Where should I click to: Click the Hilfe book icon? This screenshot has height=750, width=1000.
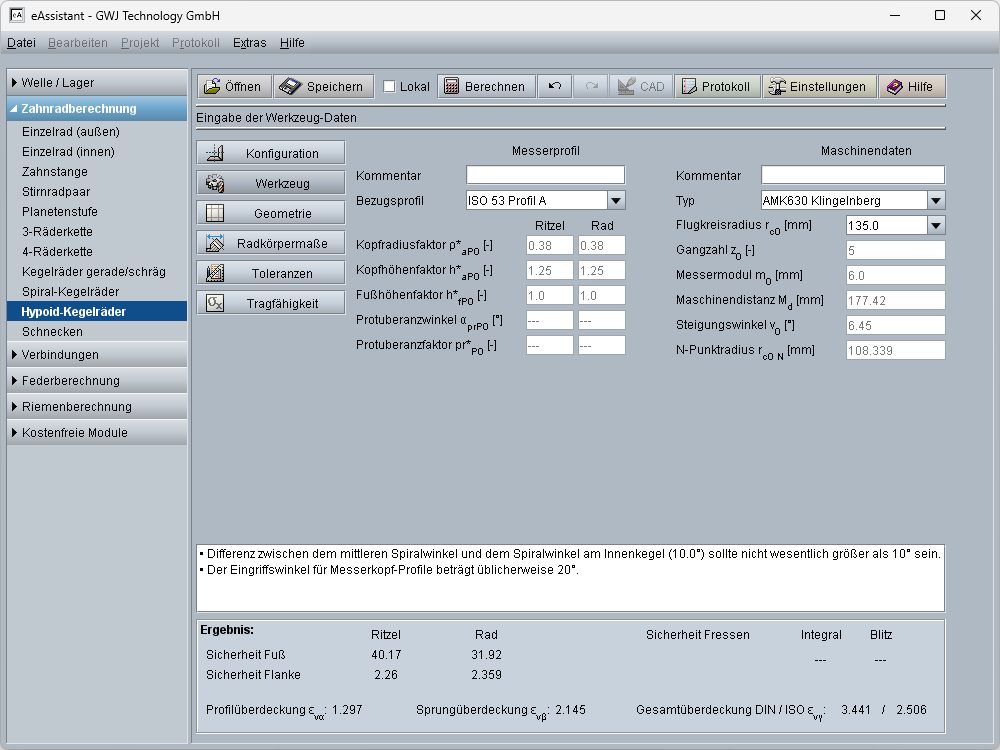coord(895,87)
